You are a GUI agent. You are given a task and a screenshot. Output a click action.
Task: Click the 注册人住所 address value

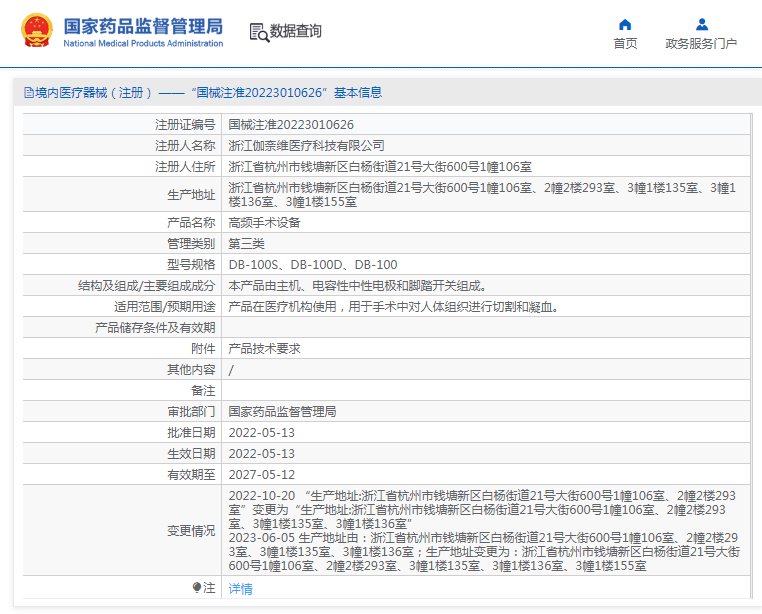click(x=380, y=167)
